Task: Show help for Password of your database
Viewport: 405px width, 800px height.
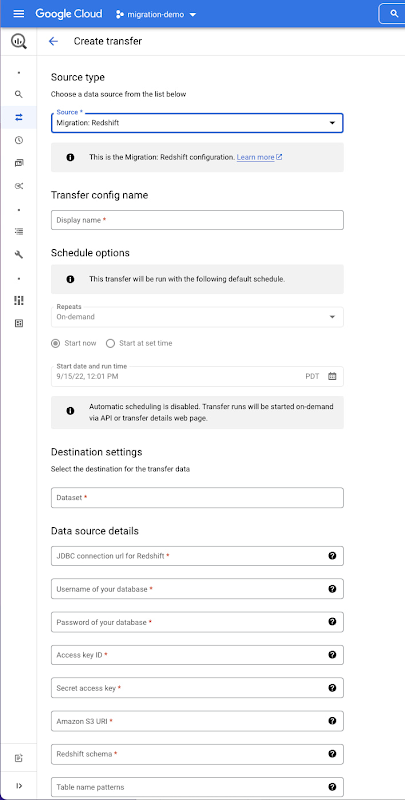Action: pos(332,622)
